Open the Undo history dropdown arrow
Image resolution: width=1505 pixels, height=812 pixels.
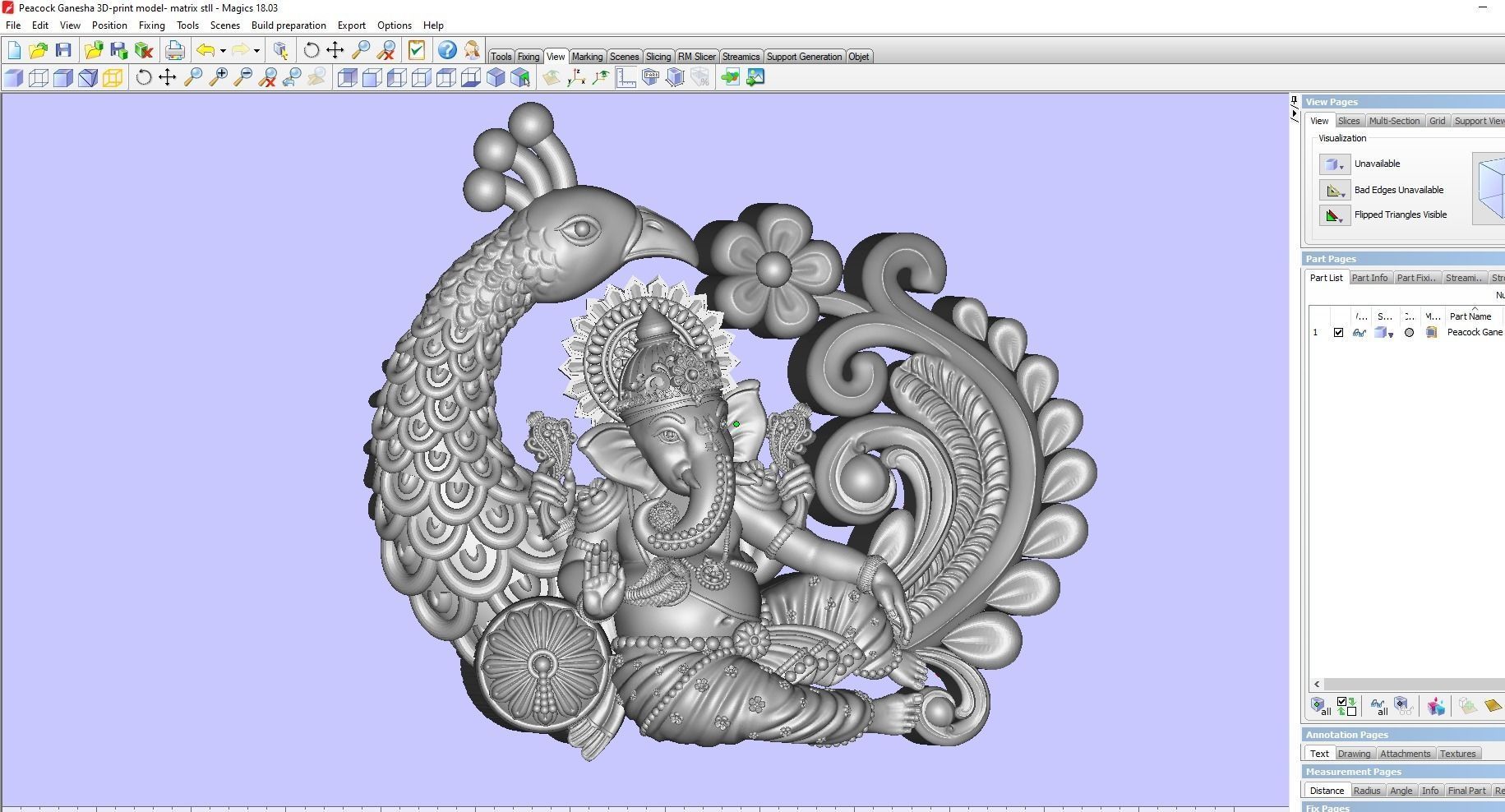(x=223, y=51)
